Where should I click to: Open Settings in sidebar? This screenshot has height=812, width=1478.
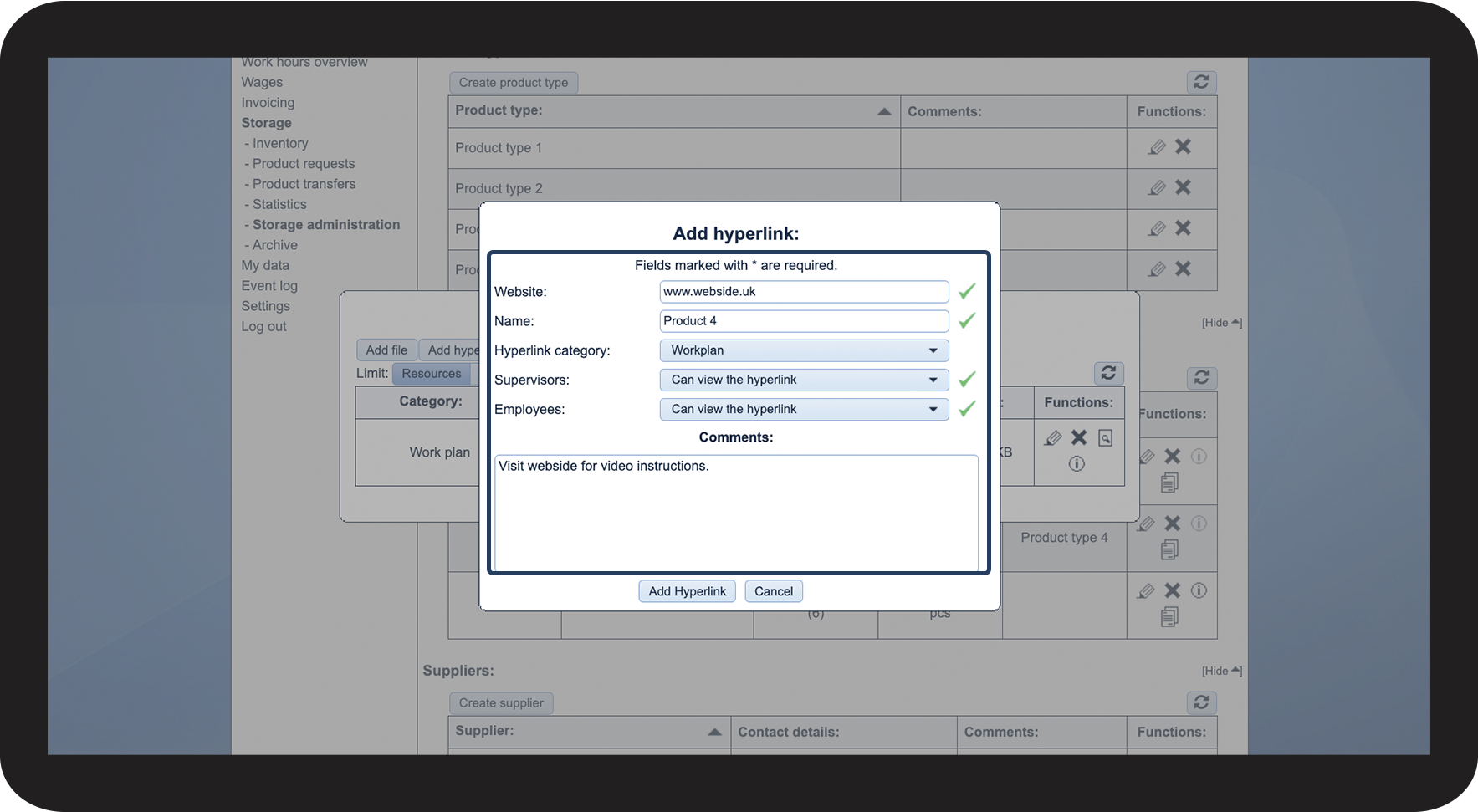point(265,306)
